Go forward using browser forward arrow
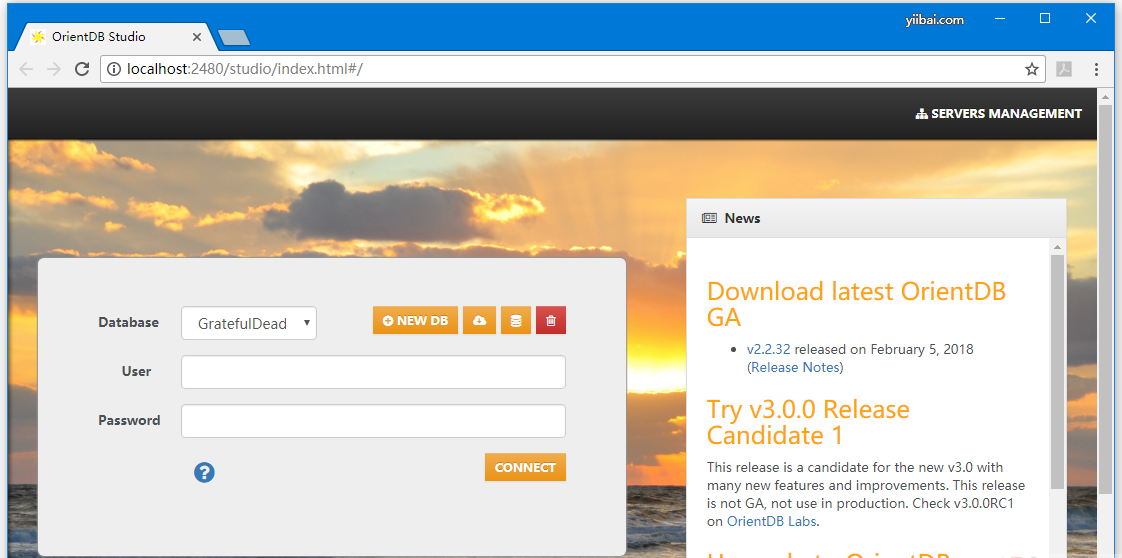 click(54, 69)
